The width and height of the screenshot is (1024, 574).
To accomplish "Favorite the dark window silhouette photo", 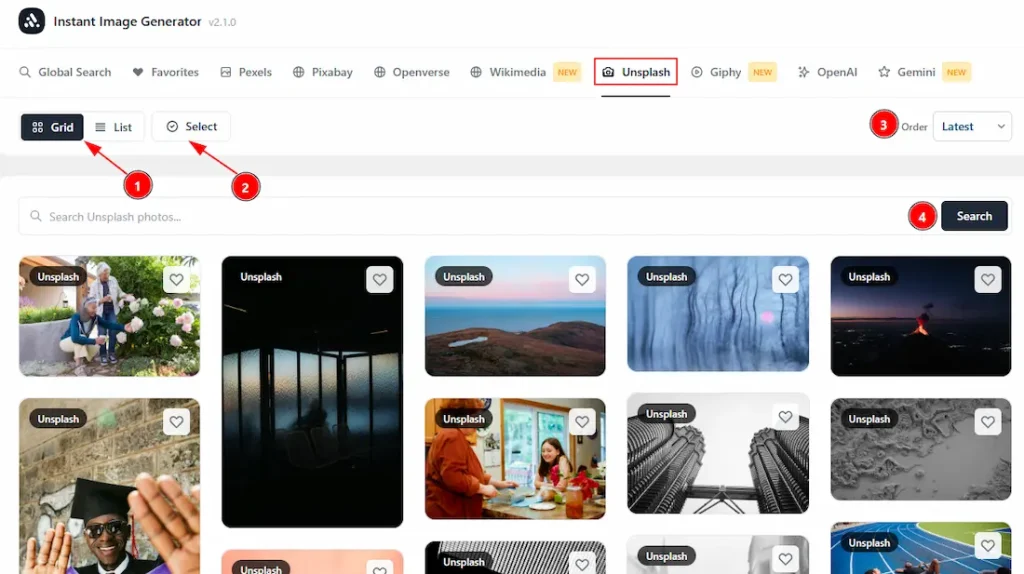I will point(379,279).
